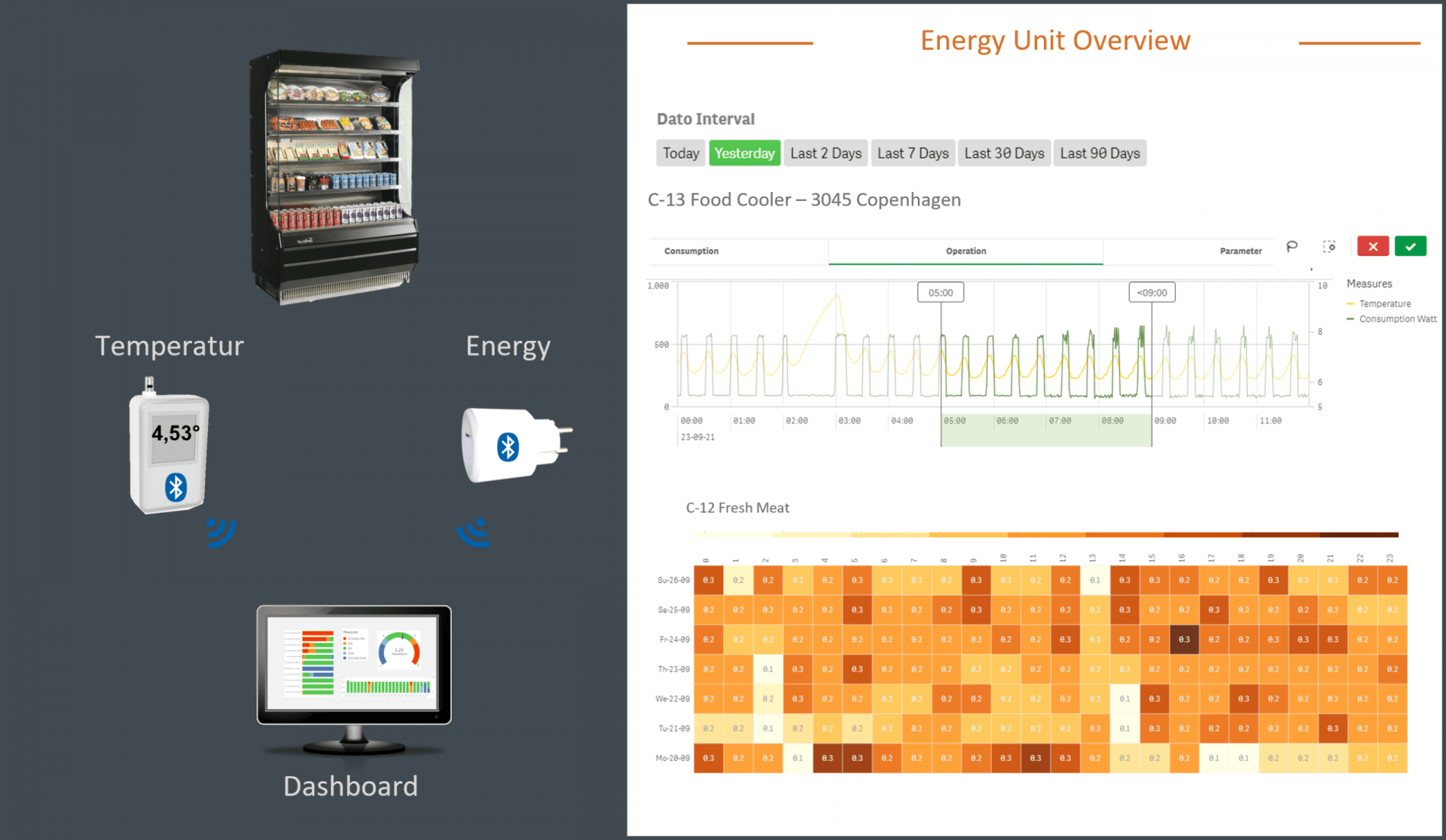This screenshot has width=1446, height=840.
Task: Click the Energy Unit Overview title
Action: coord(1054,41)
